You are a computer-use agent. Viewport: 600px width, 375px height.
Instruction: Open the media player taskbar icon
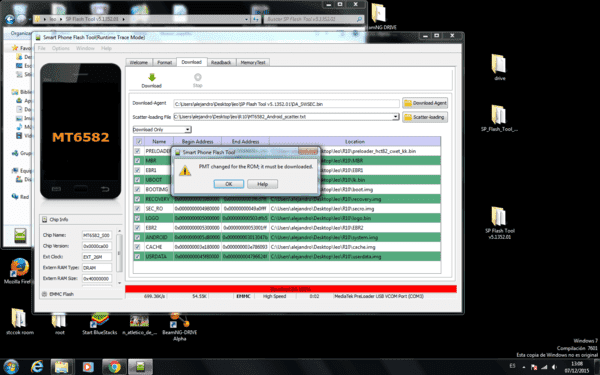[x=88, y=367]
